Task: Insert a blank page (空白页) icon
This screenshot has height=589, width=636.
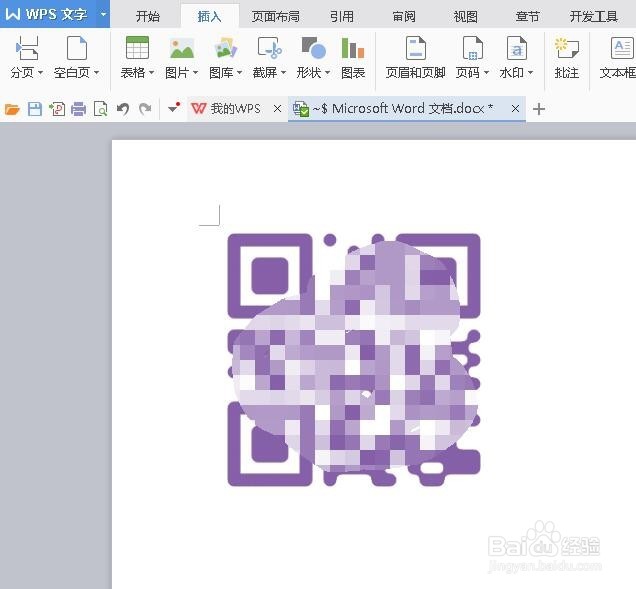Action: [77, 48]
